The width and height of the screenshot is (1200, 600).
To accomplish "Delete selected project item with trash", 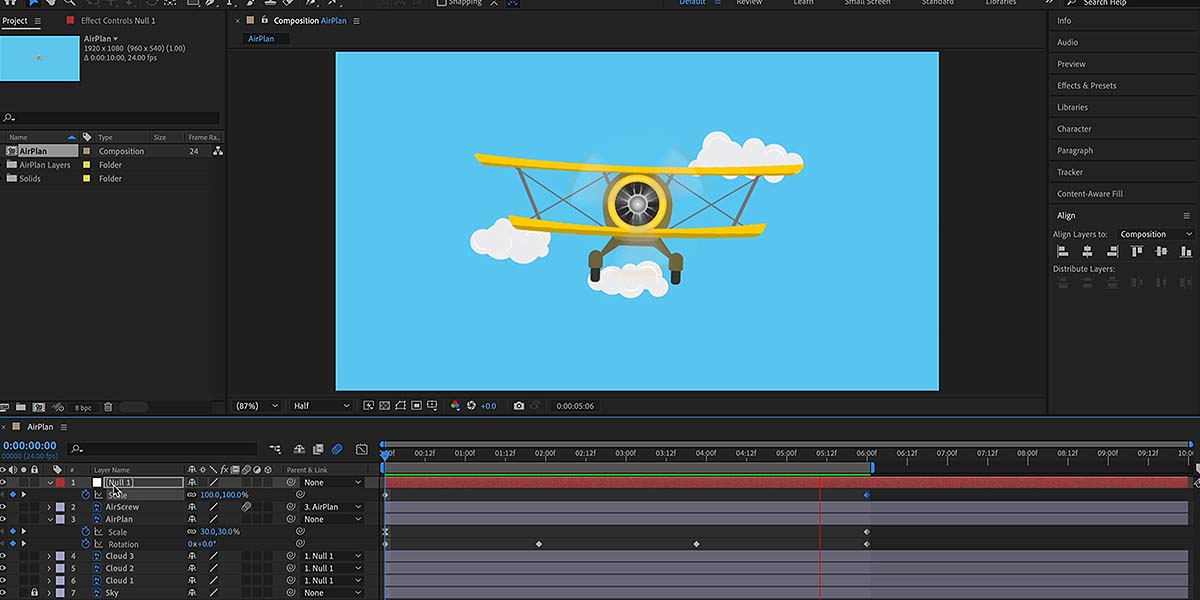I will coord(108,408).
